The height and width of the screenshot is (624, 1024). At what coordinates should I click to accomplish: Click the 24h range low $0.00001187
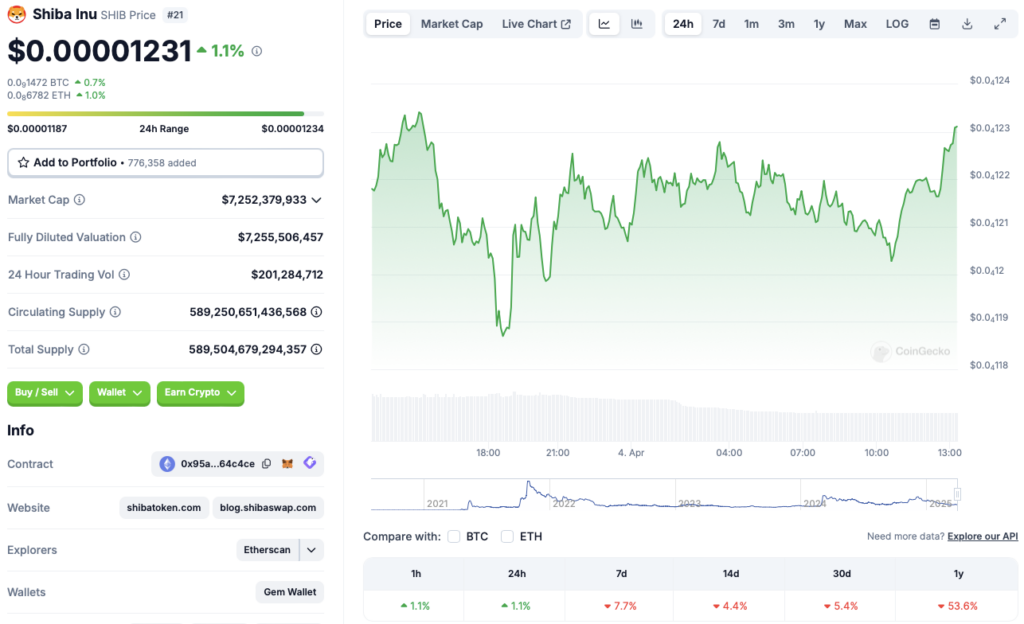click(x=37, y=129)
